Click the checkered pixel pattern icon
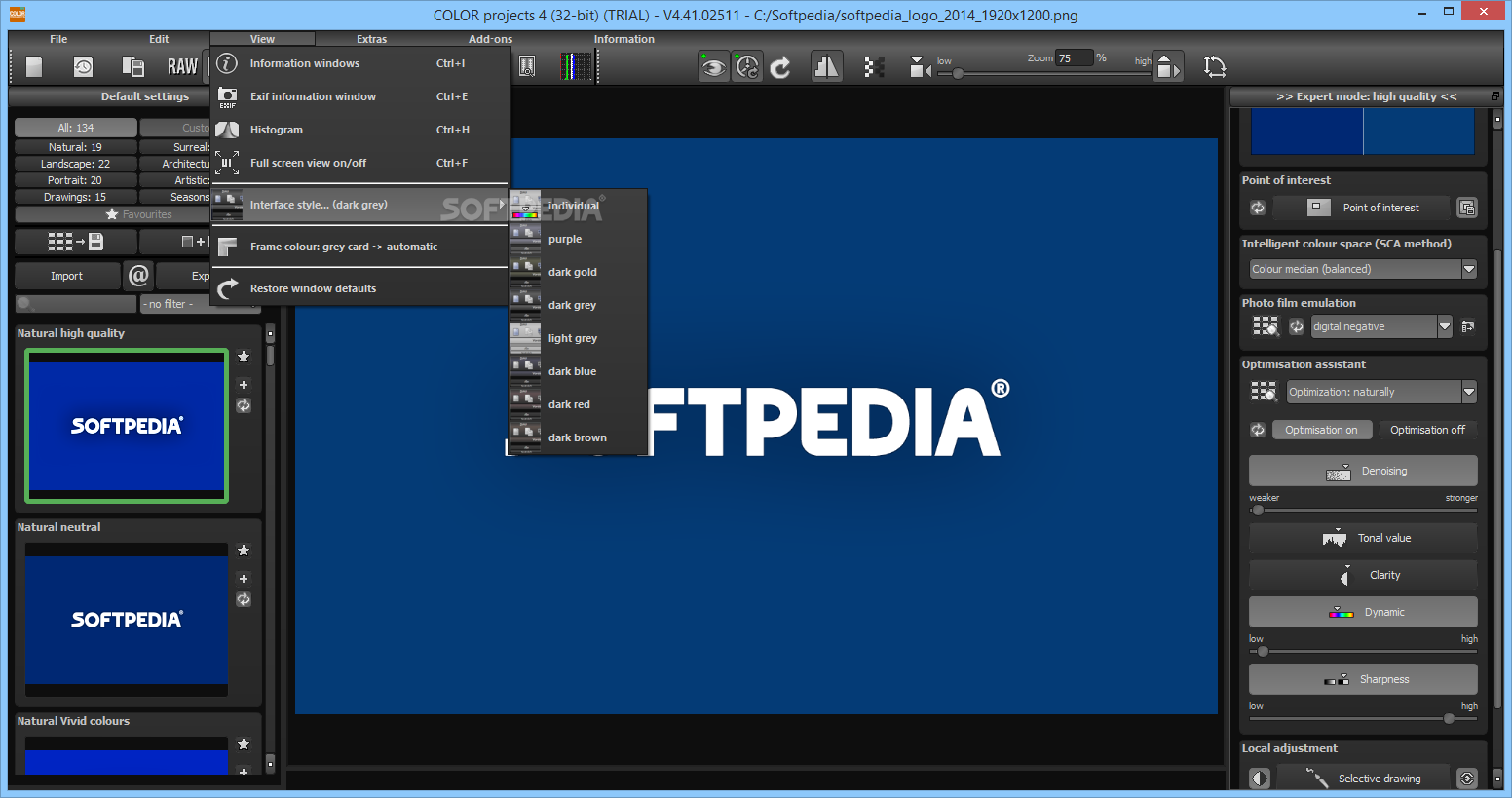The image size is (1512, 798). 874,66
